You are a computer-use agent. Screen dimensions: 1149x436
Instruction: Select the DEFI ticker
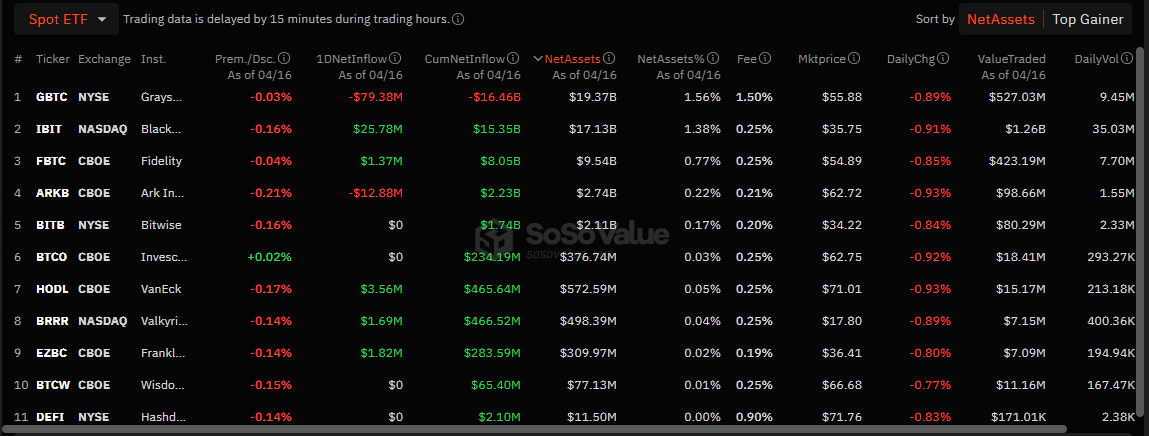pyautogui.click(x=50, y=417)
